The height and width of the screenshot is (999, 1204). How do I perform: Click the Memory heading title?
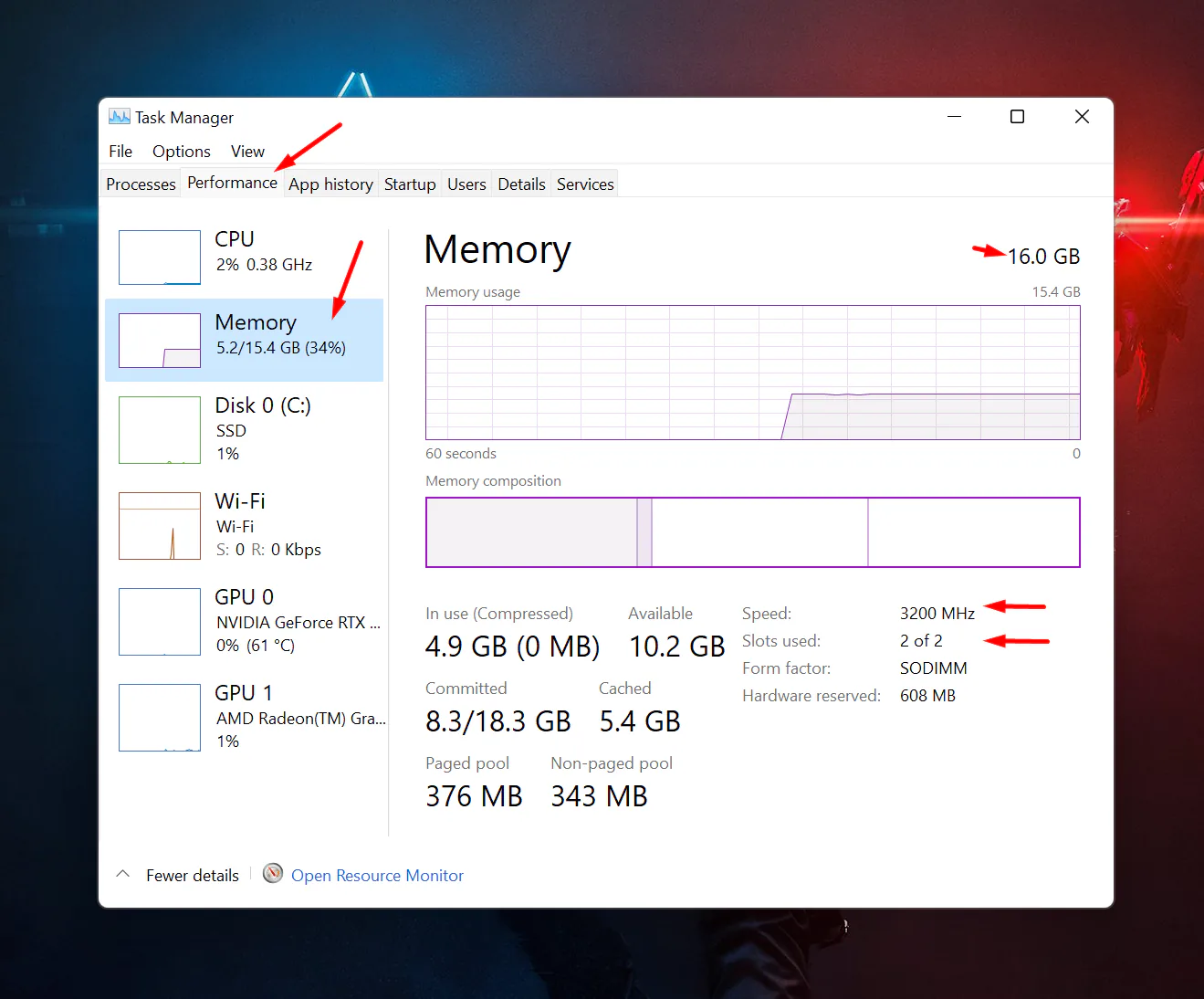pos(497,250)
